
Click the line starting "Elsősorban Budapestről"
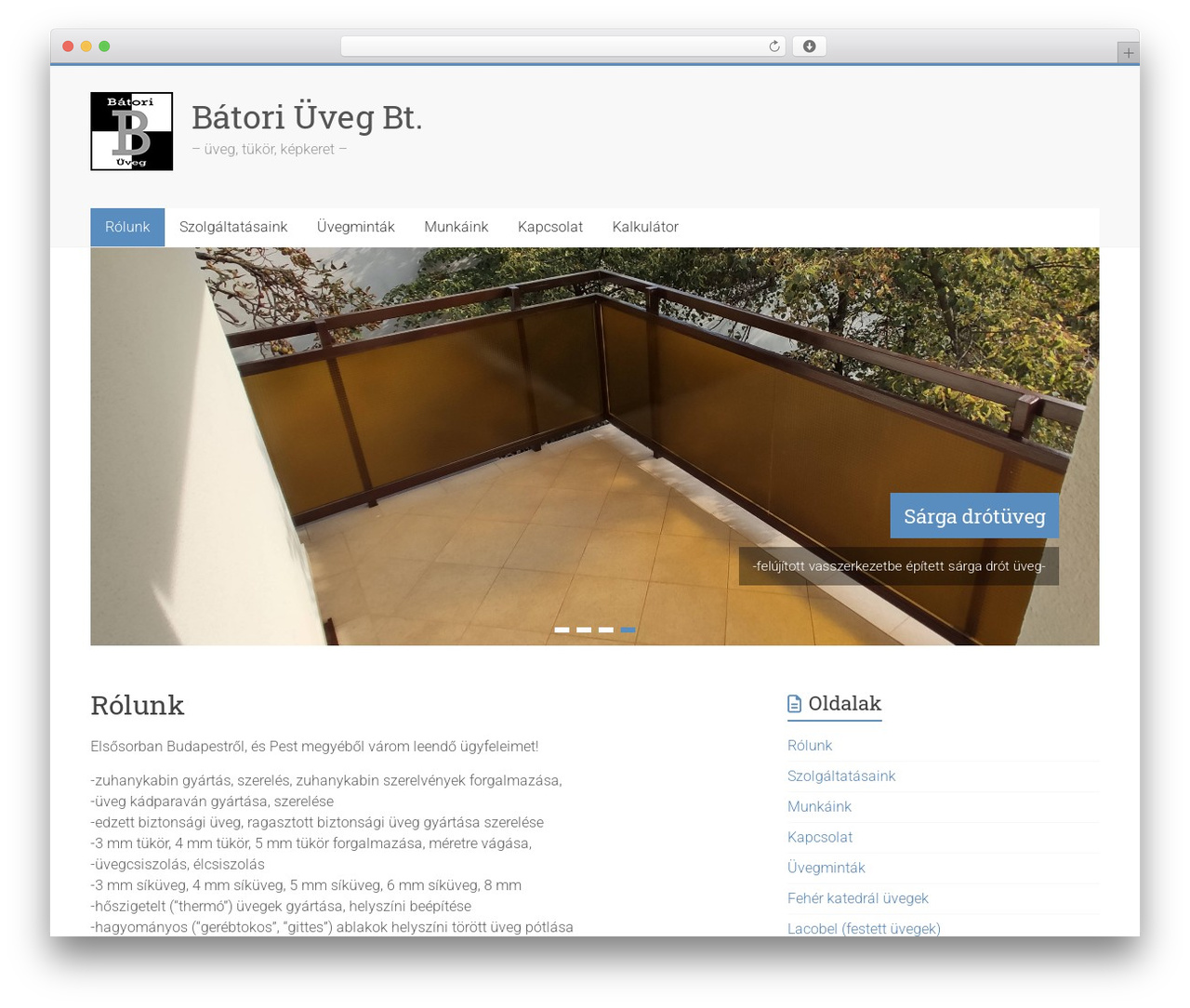(x=314, y=747)
